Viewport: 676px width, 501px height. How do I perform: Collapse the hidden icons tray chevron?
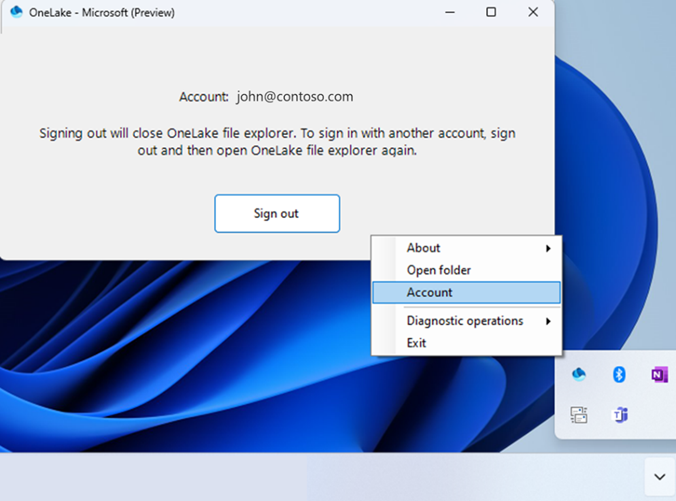click(660, 477)
